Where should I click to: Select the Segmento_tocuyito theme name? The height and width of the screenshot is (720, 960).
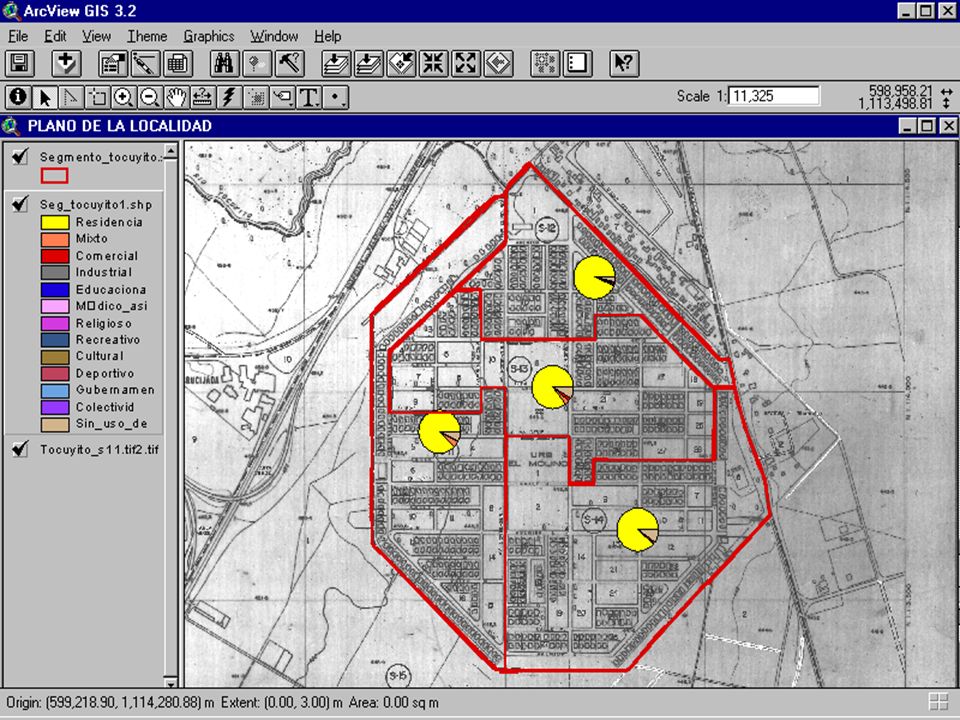pyautogui.click(x=101, y=157)
